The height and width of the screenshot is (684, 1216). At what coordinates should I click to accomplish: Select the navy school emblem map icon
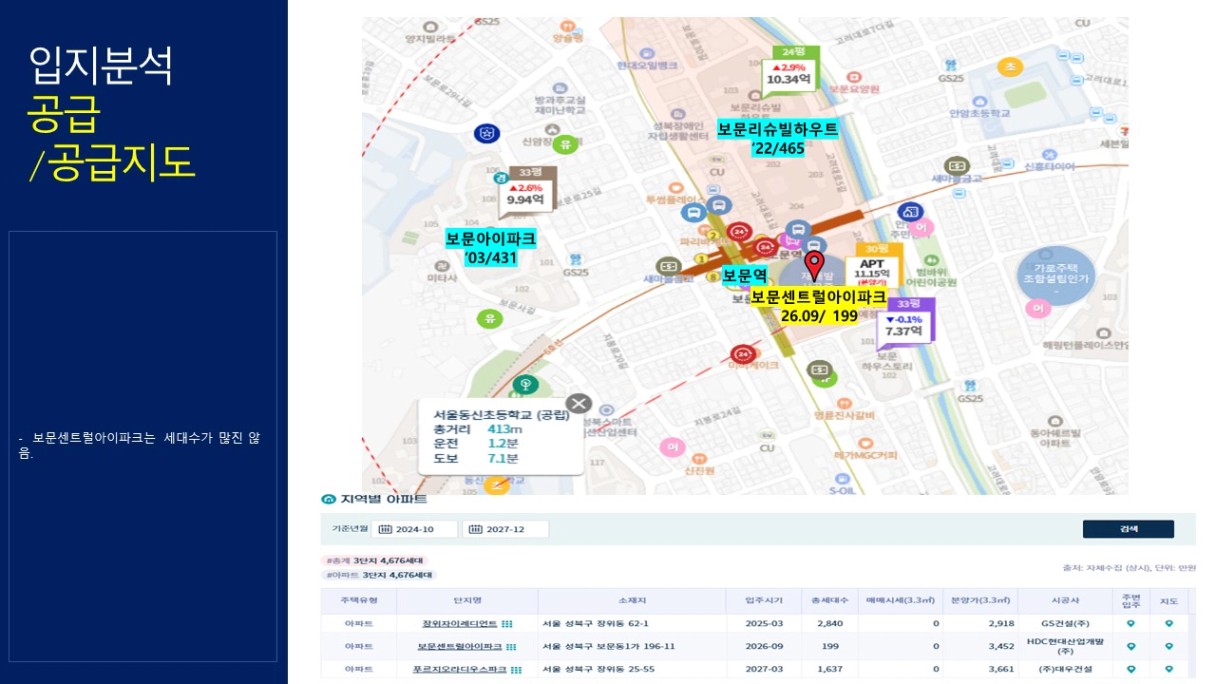click(487, 133)
